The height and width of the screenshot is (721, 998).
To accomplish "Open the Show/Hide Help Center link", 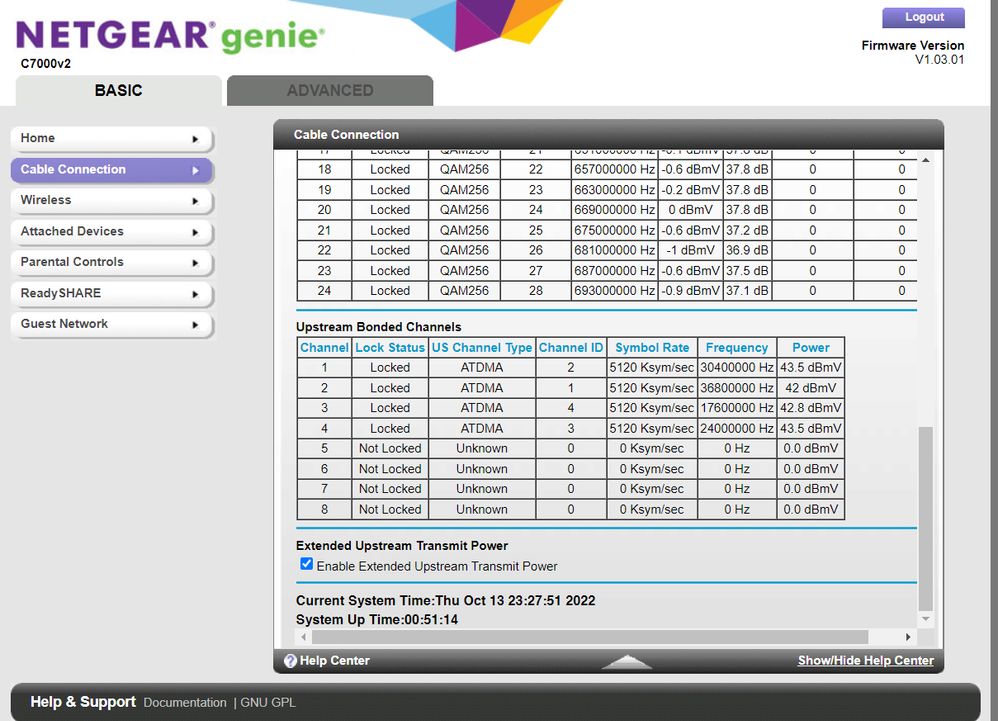I will (x=865, y=661).
